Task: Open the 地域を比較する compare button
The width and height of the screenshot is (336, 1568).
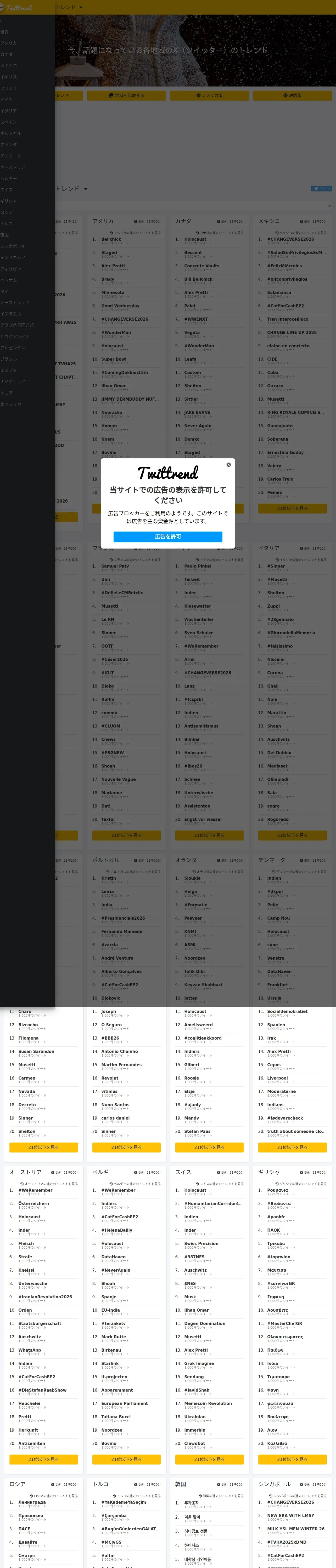Action: point(126,96)
